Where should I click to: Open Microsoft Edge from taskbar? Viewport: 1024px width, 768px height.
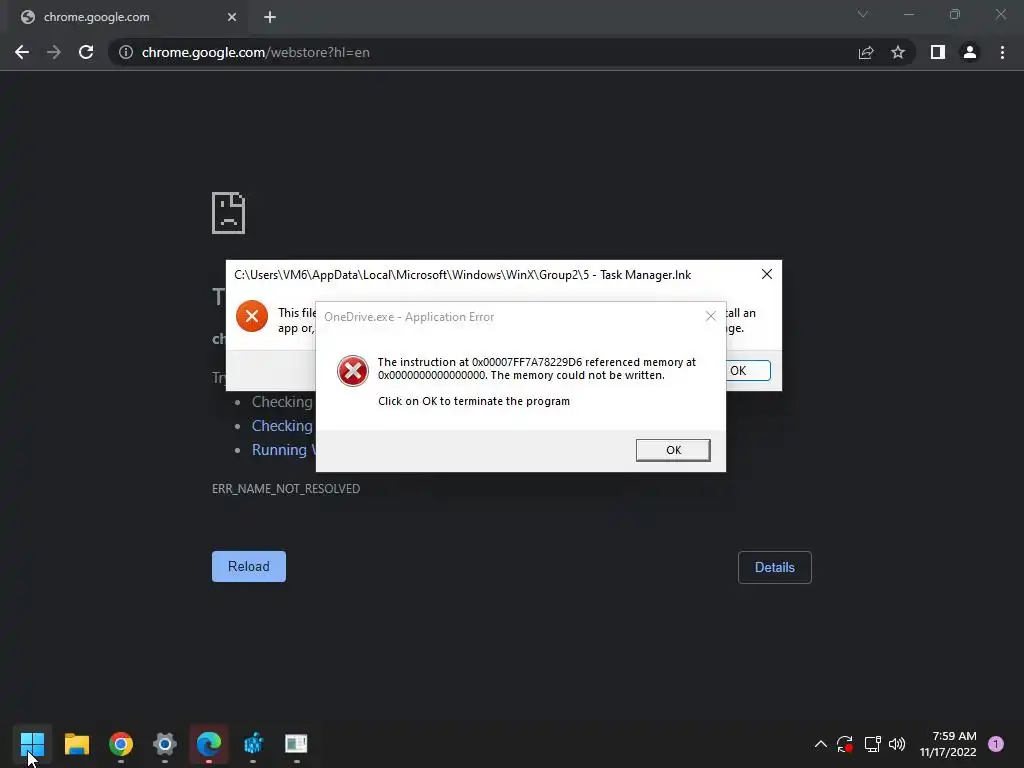(209, 744)
